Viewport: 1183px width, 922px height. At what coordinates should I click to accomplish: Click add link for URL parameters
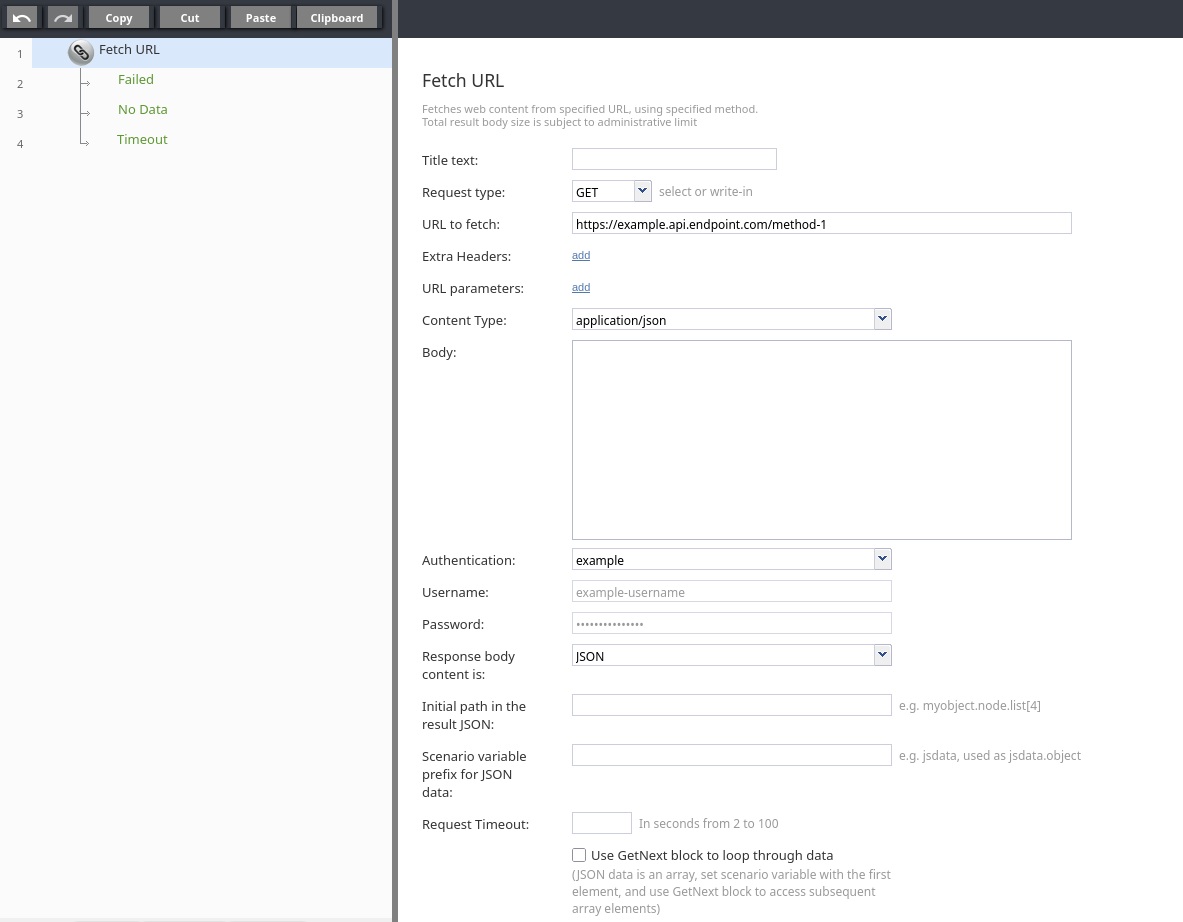click(x=581, y=288)
